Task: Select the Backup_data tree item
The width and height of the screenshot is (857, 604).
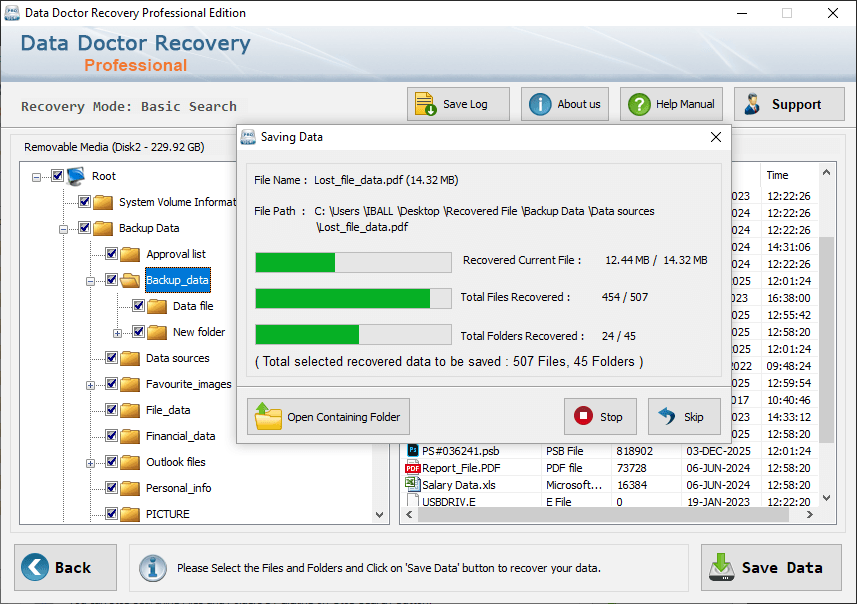Action: coord(177,280)
